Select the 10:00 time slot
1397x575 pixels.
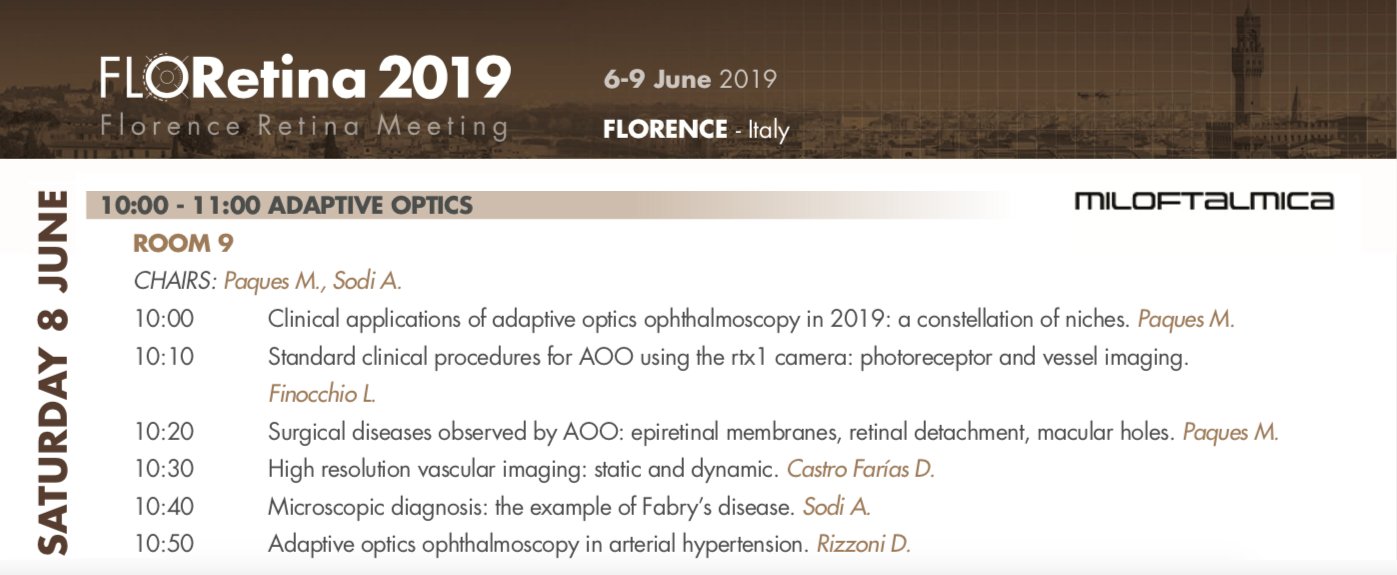click(x=164, y=320)
